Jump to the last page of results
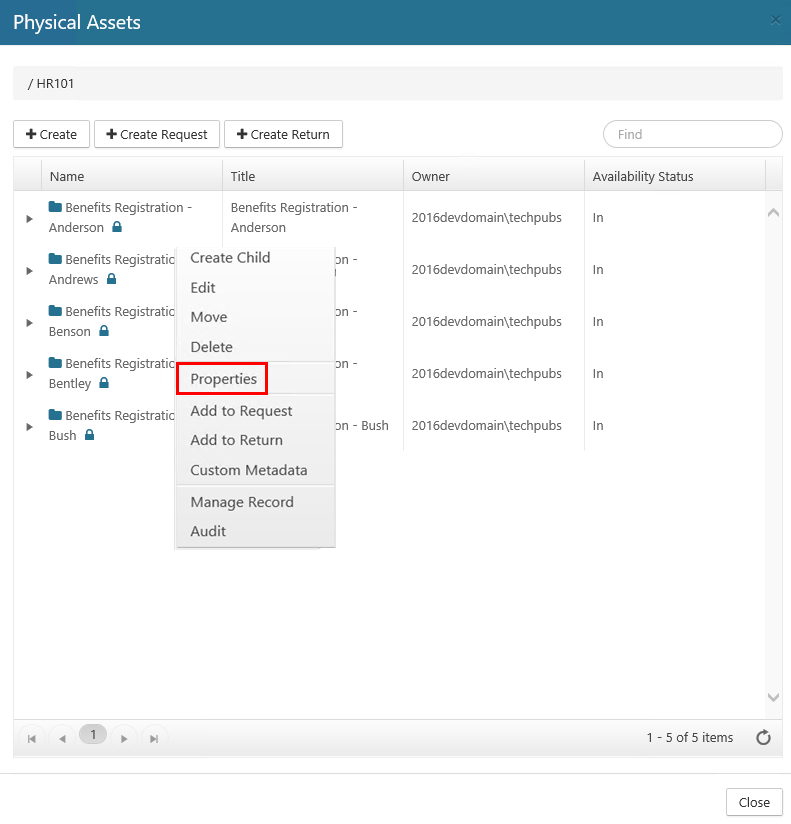Image resolution: width=791 pixels, height=824 pixels. [154, 738]
